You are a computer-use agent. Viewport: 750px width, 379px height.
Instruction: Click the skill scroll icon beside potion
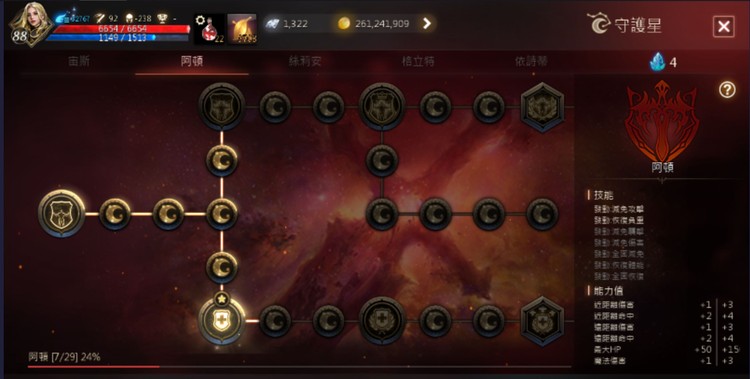coord(242,29)
